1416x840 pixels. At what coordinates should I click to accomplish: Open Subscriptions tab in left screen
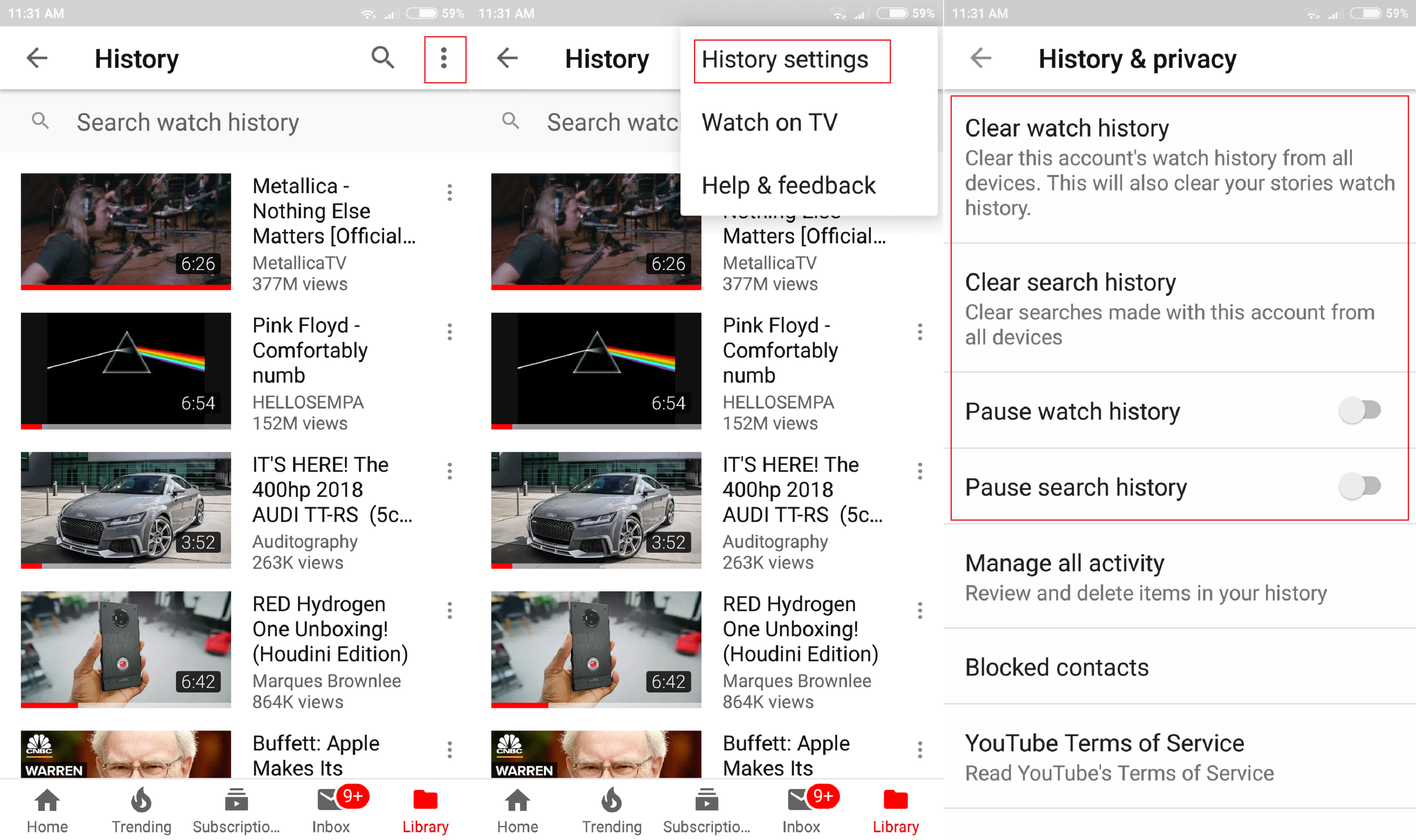236,810
